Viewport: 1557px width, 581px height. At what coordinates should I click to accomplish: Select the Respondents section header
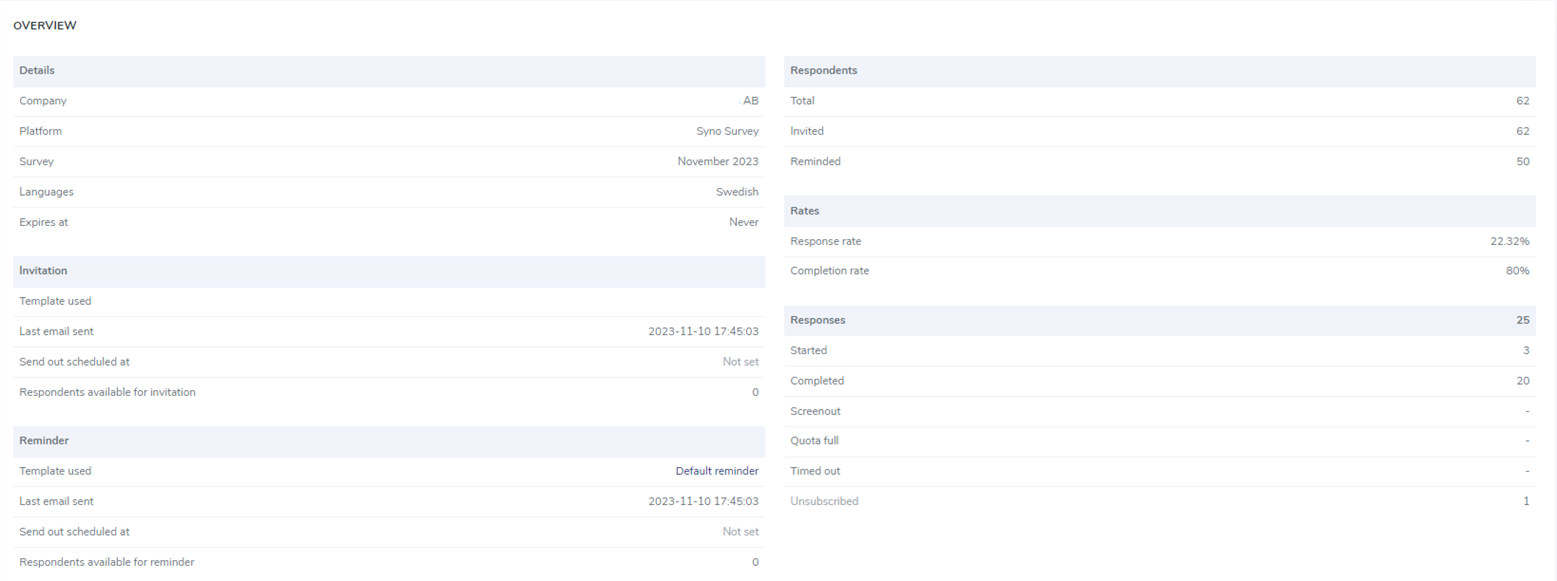(1160, 71)
